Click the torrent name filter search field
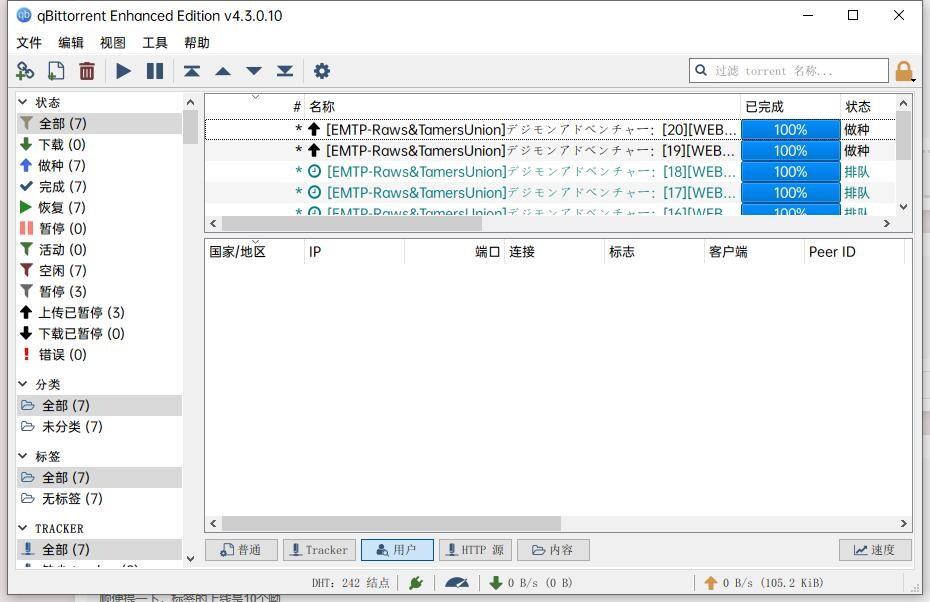 (x=798, y=71)
